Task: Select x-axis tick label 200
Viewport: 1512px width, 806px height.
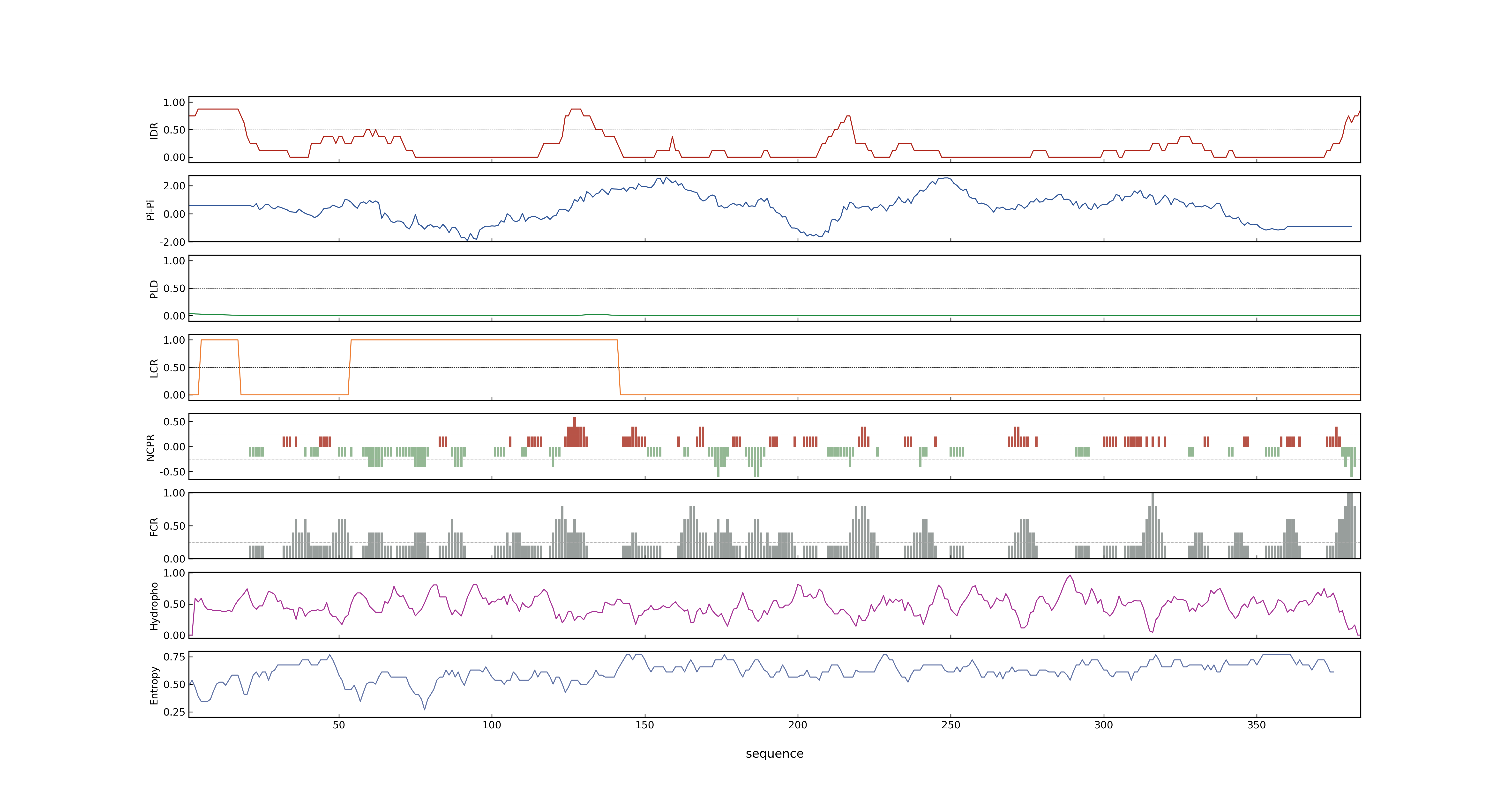Action: (798, 725)
